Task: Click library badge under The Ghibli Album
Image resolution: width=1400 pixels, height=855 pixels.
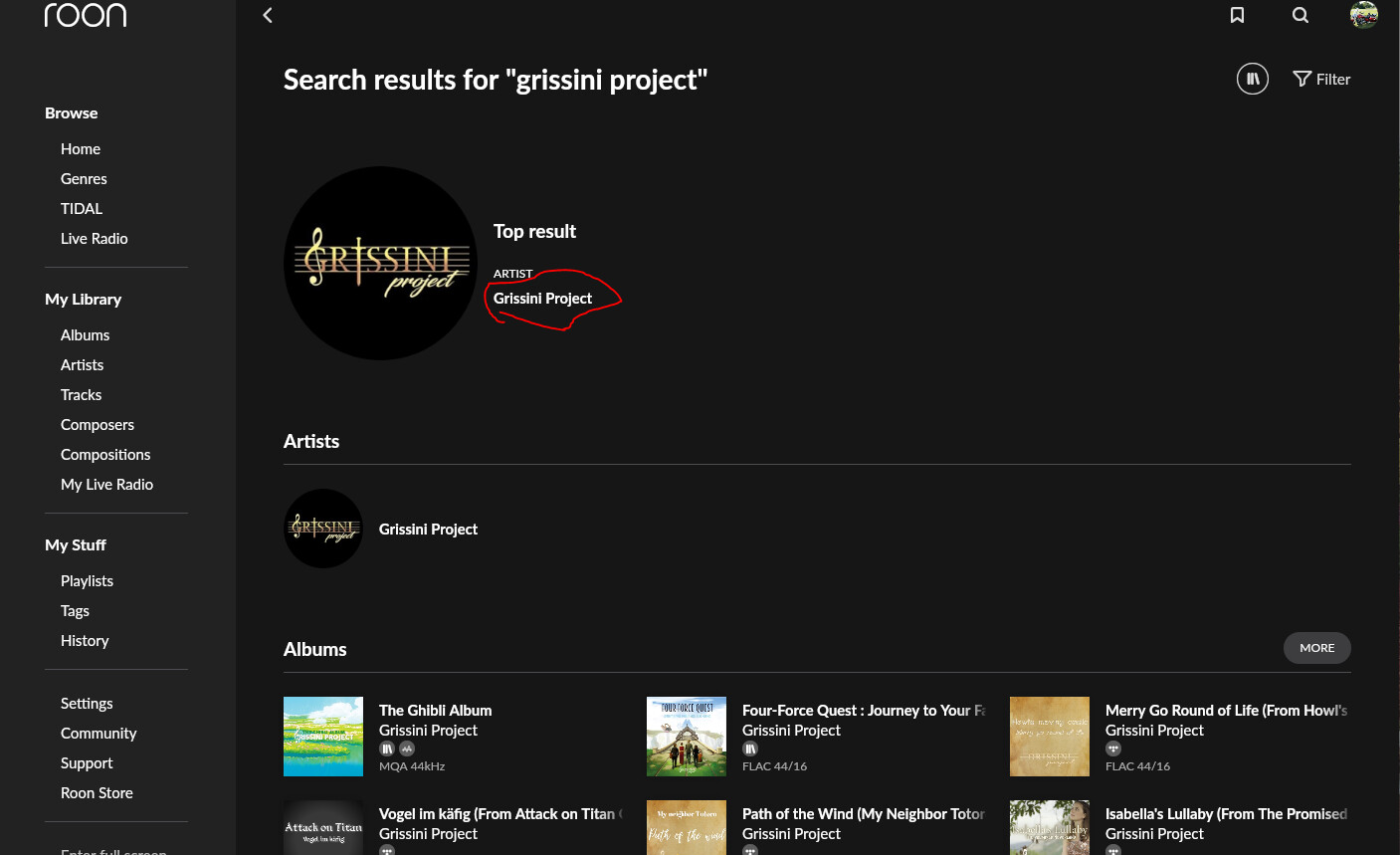Action: click(387, 748)
